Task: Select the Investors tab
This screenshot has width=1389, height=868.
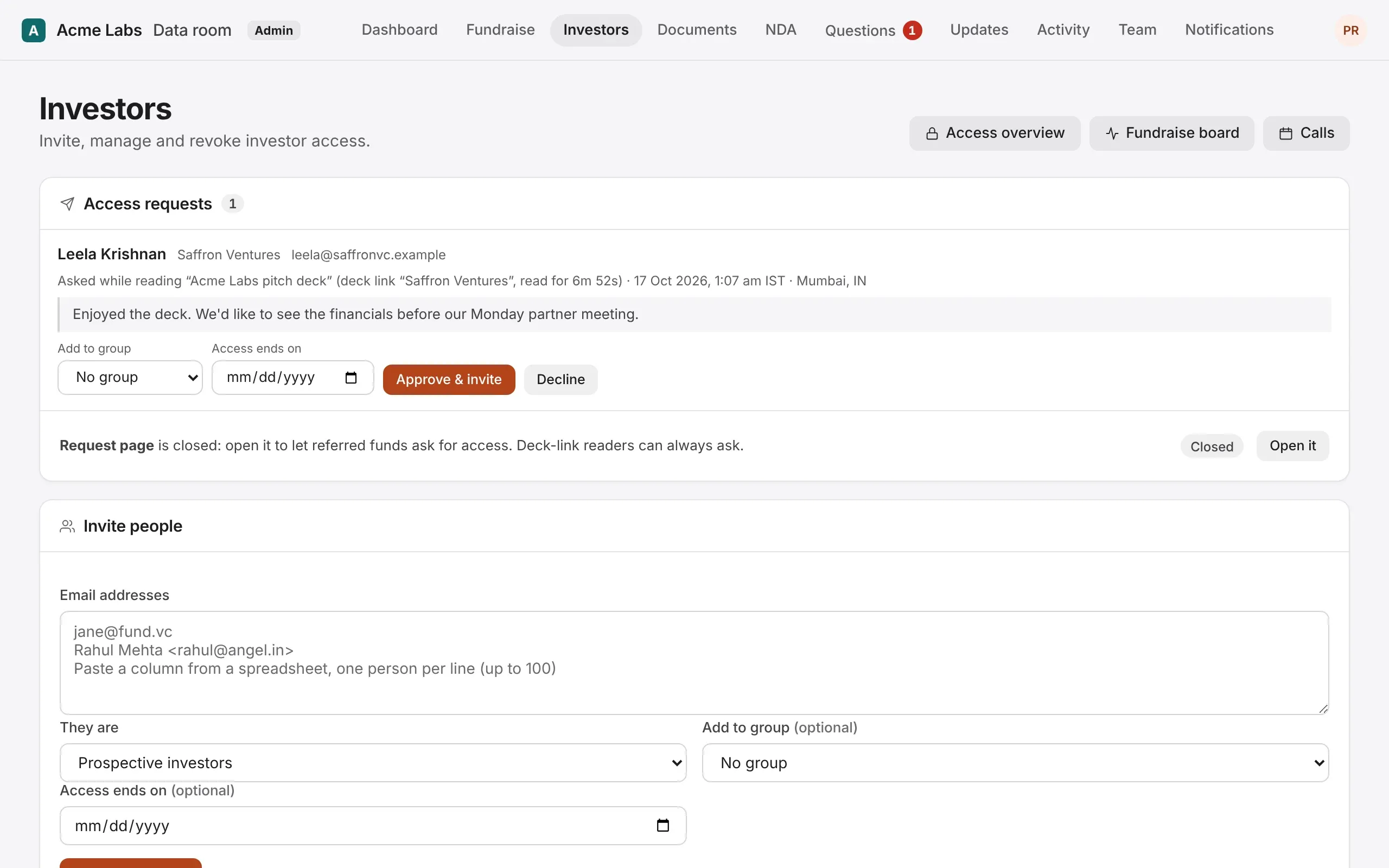Action: (596, 30)
